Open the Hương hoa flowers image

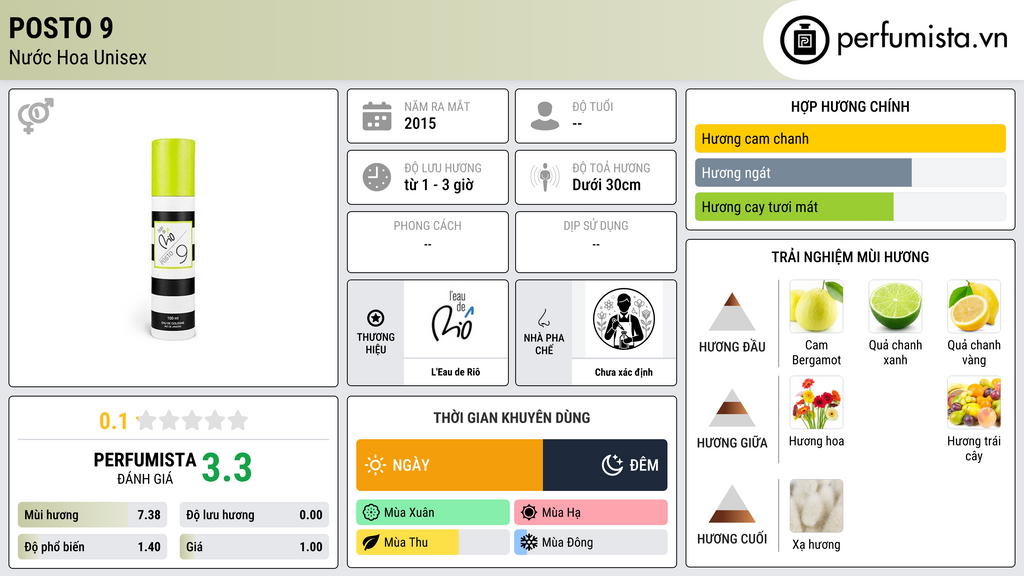816,402
